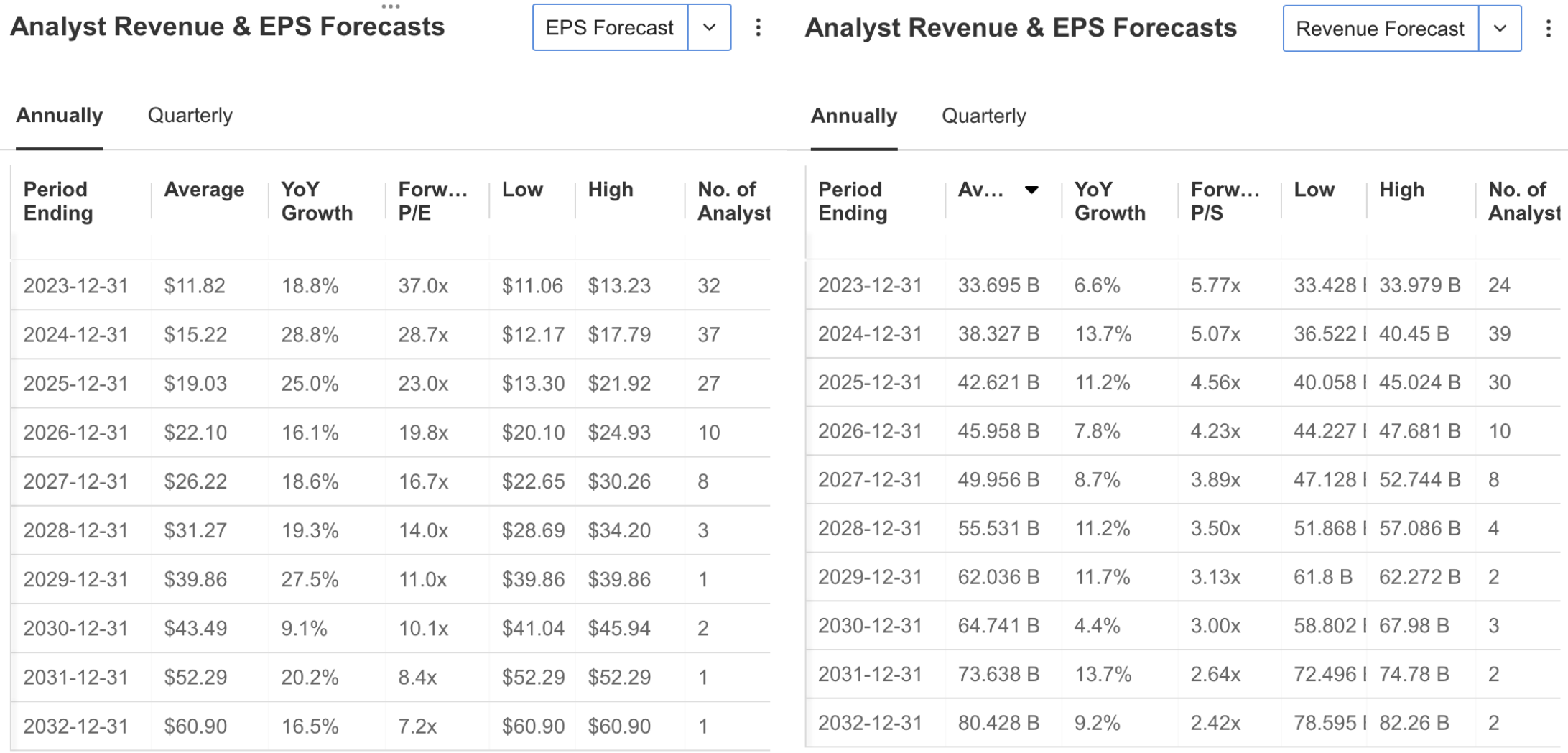Click the No. of Analyst header in the EPS table

(x=733, y=201)
